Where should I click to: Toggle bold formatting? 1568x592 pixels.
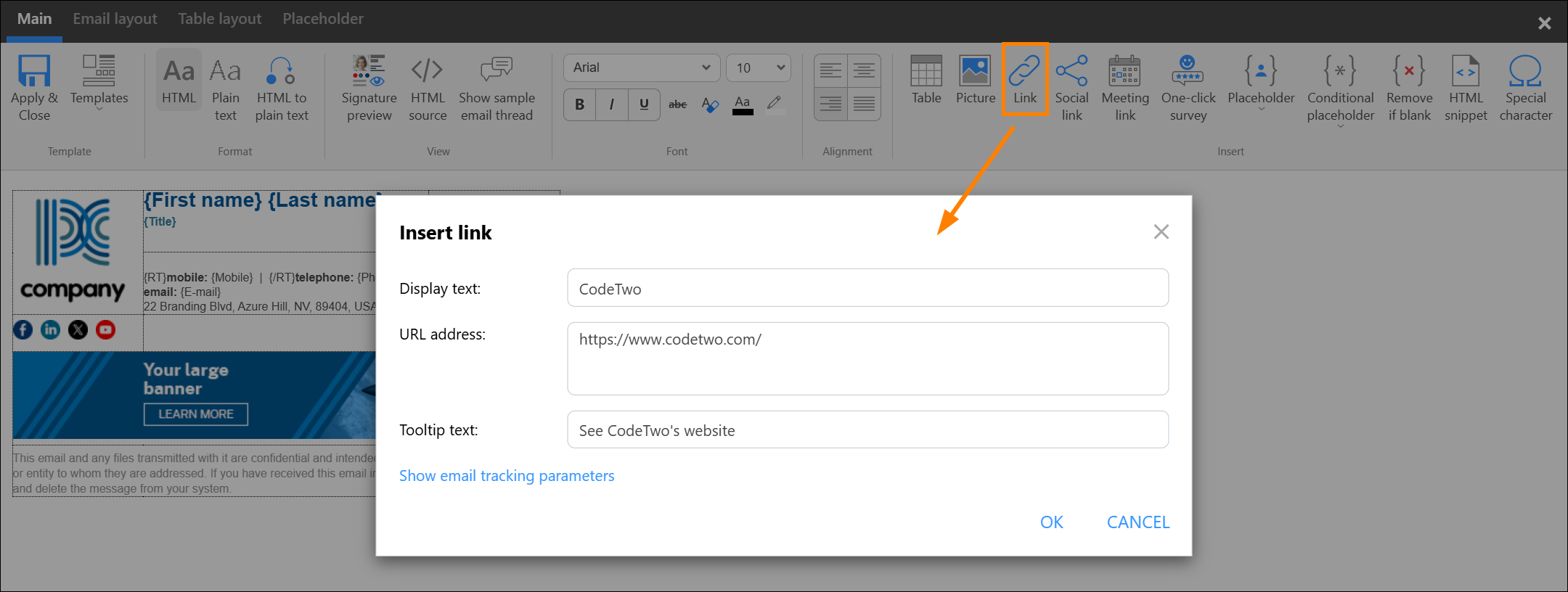coord(579,104)
